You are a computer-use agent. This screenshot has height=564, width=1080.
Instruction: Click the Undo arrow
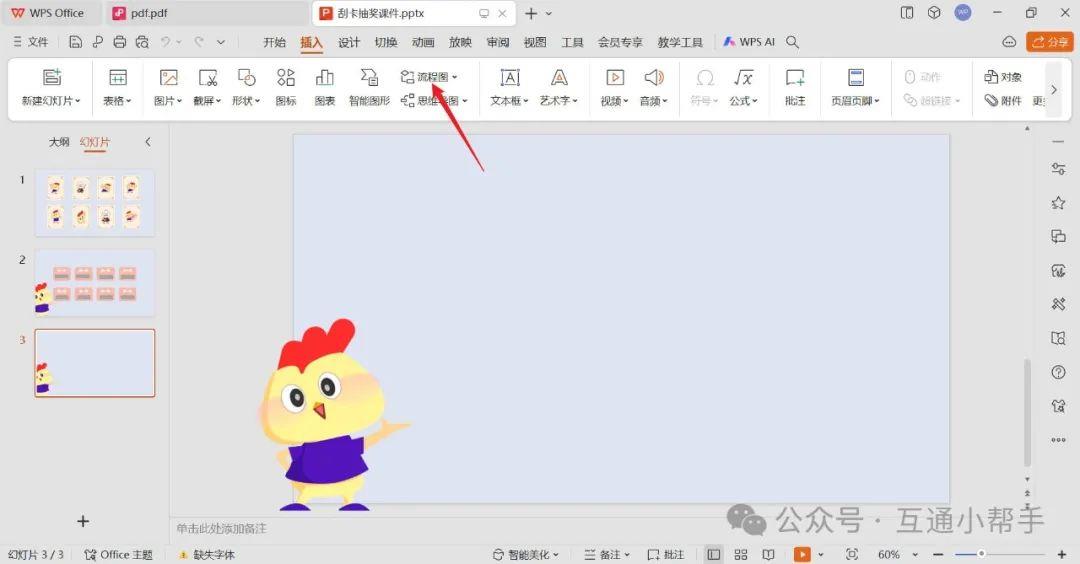pos(165,42)
